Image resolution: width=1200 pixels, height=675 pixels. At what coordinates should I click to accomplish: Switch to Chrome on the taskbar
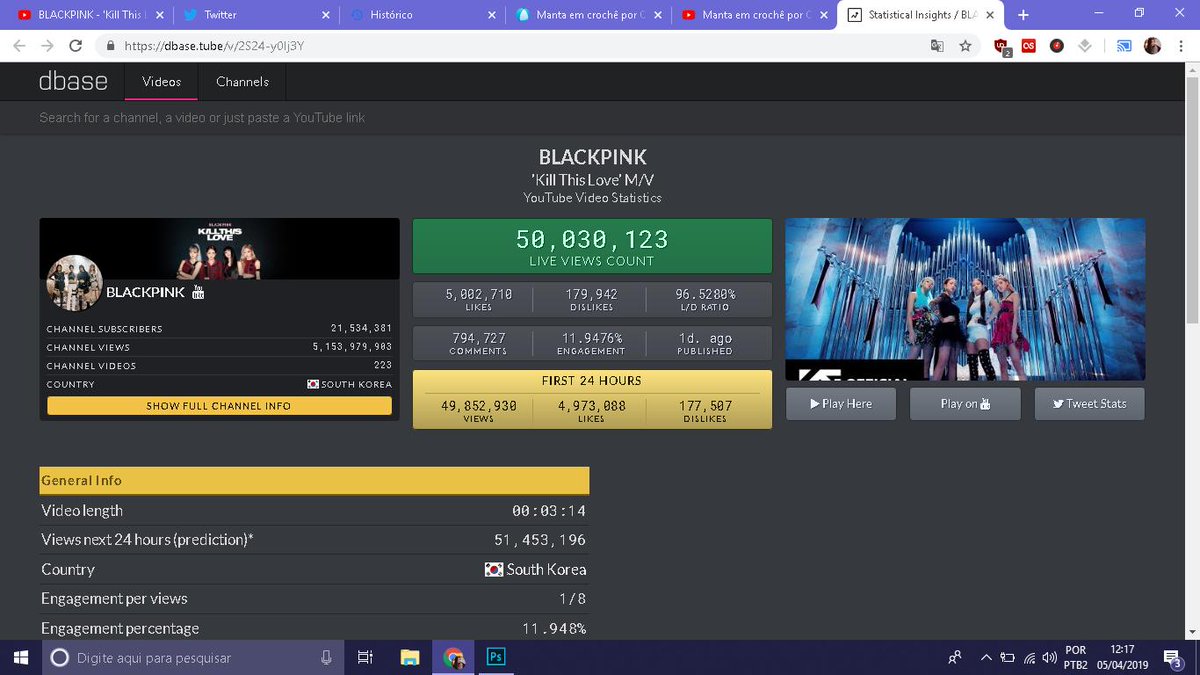453,657
